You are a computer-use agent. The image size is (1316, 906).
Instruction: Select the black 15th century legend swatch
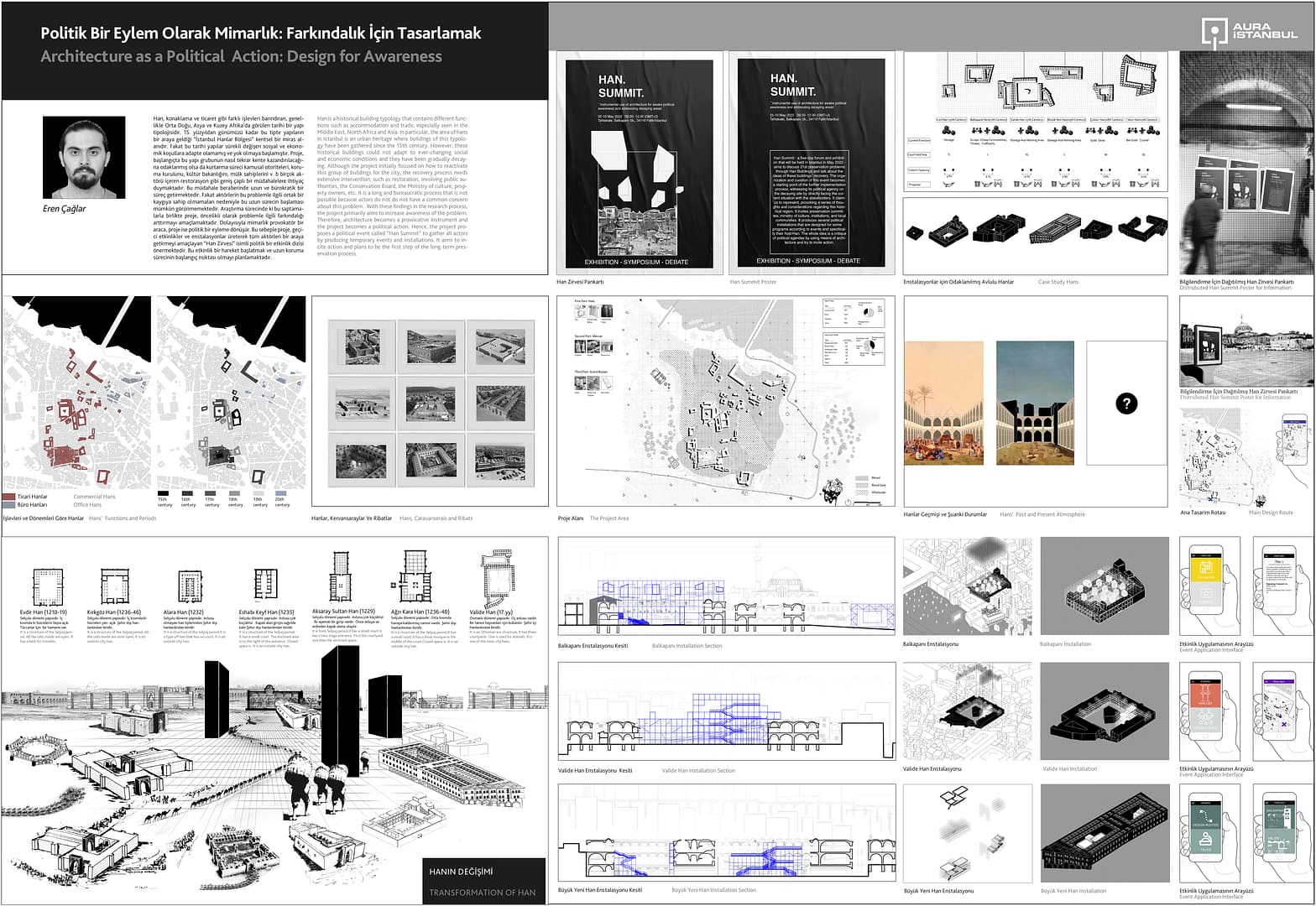click(163, 494)
